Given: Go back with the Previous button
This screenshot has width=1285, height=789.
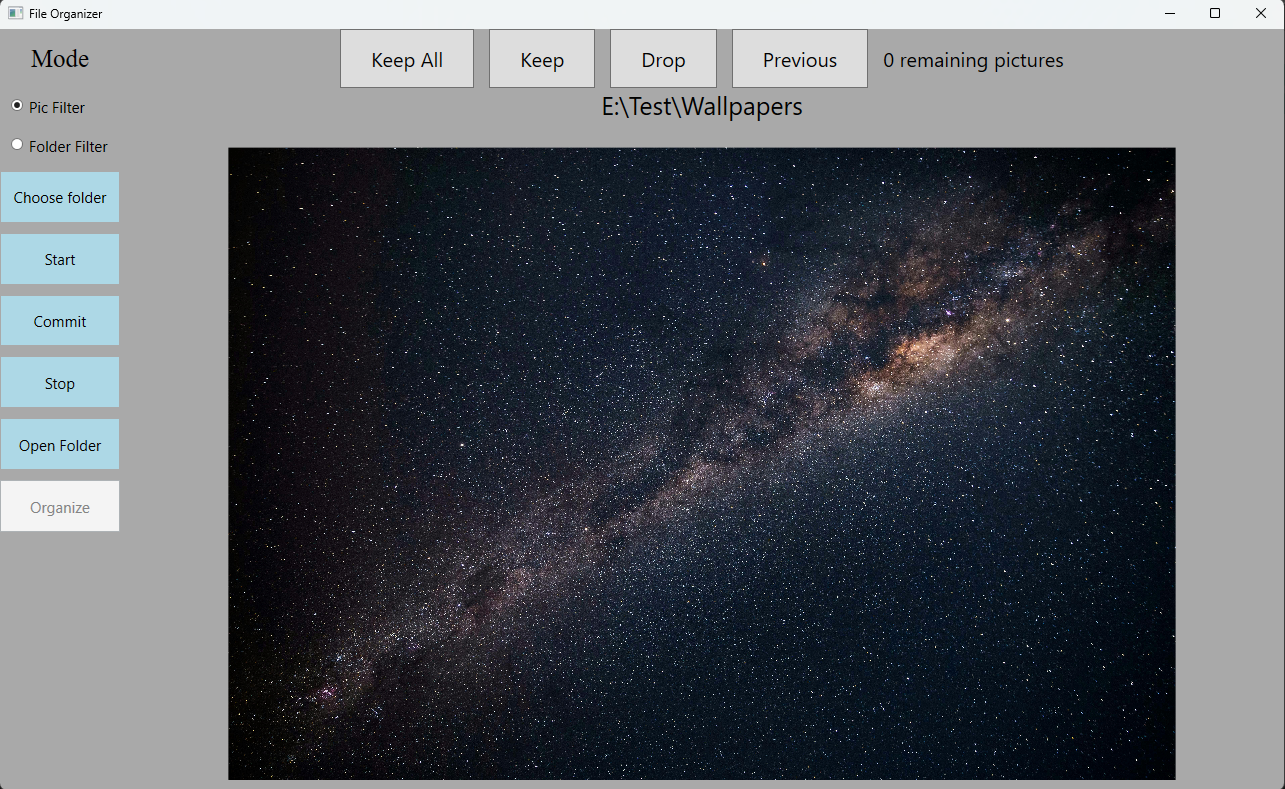Looking at the screenshot, I should click(799, 59).
